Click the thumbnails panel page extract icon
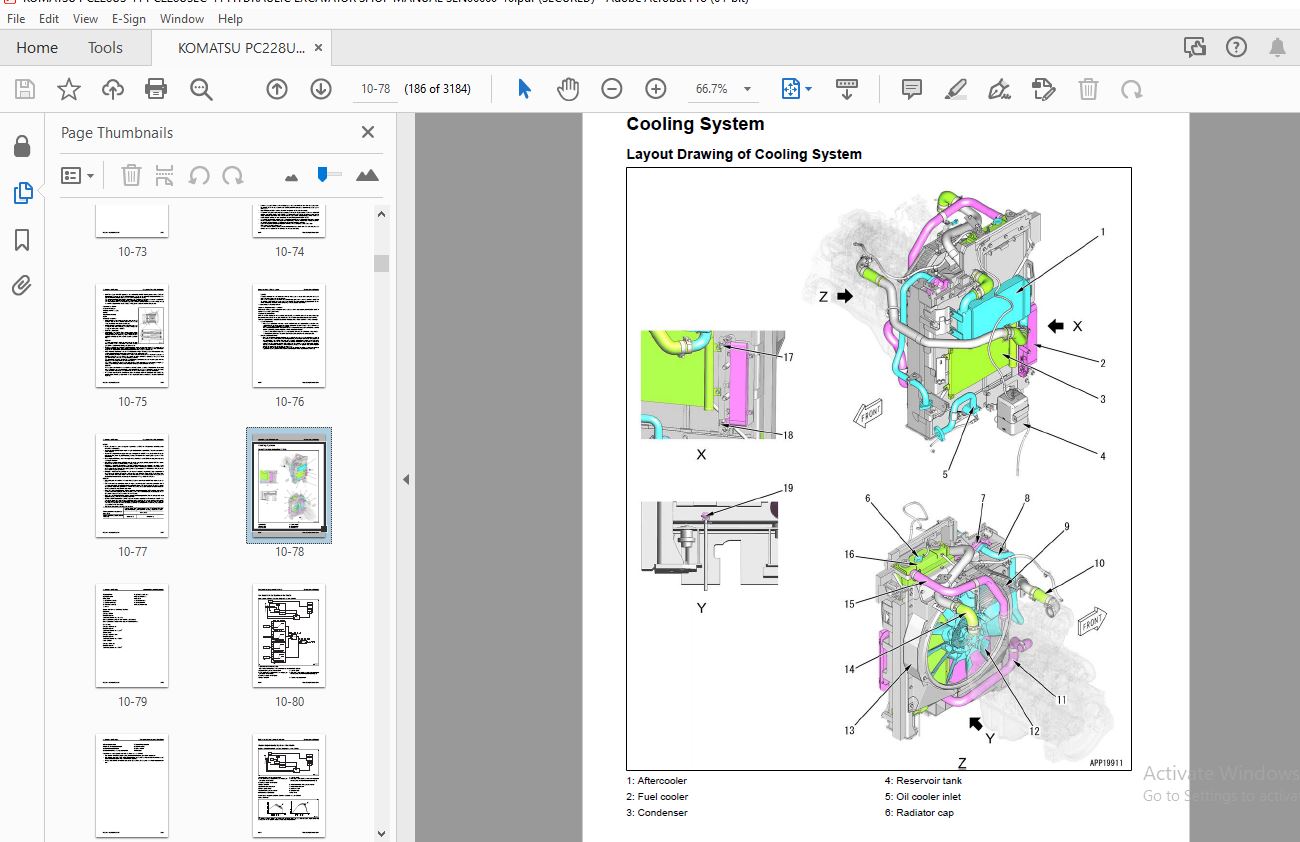This screenshot has width=1300, height=842. point(165,176)
